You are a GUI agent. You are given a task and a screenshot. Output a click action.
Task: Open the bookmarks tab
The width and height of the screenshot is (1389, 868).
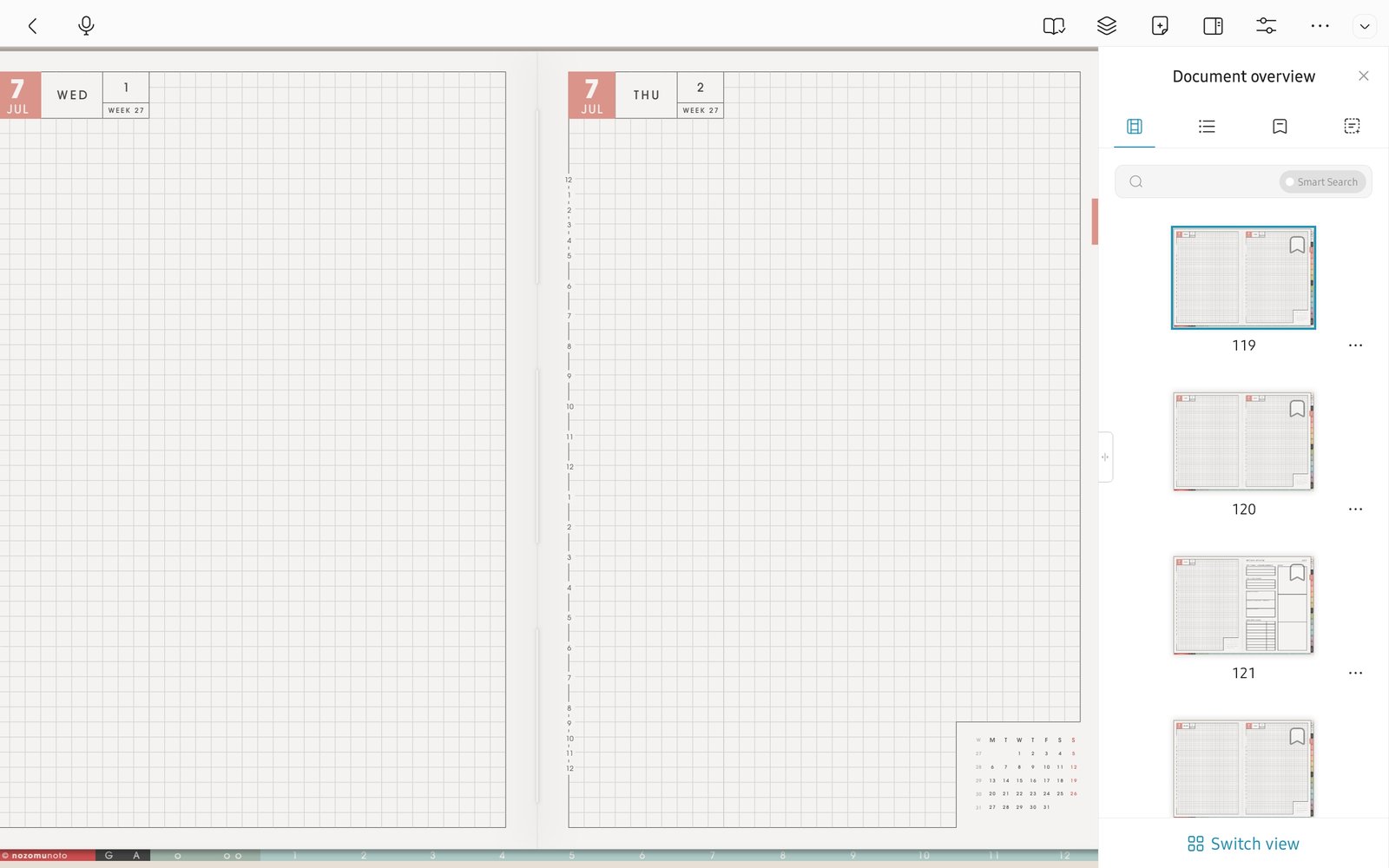point(1280,127)
